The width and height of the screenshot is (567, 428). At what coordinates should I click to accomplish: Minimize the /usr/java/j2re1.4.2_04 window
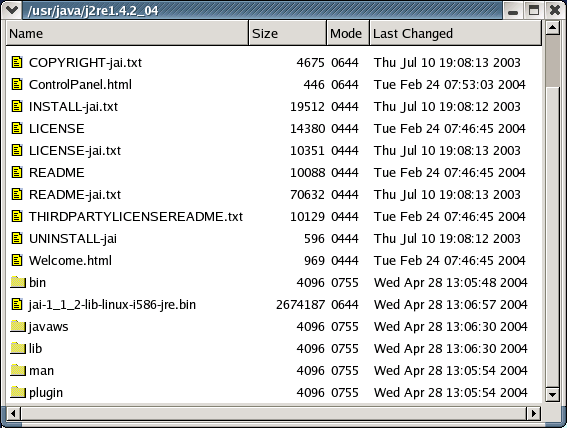512,10
